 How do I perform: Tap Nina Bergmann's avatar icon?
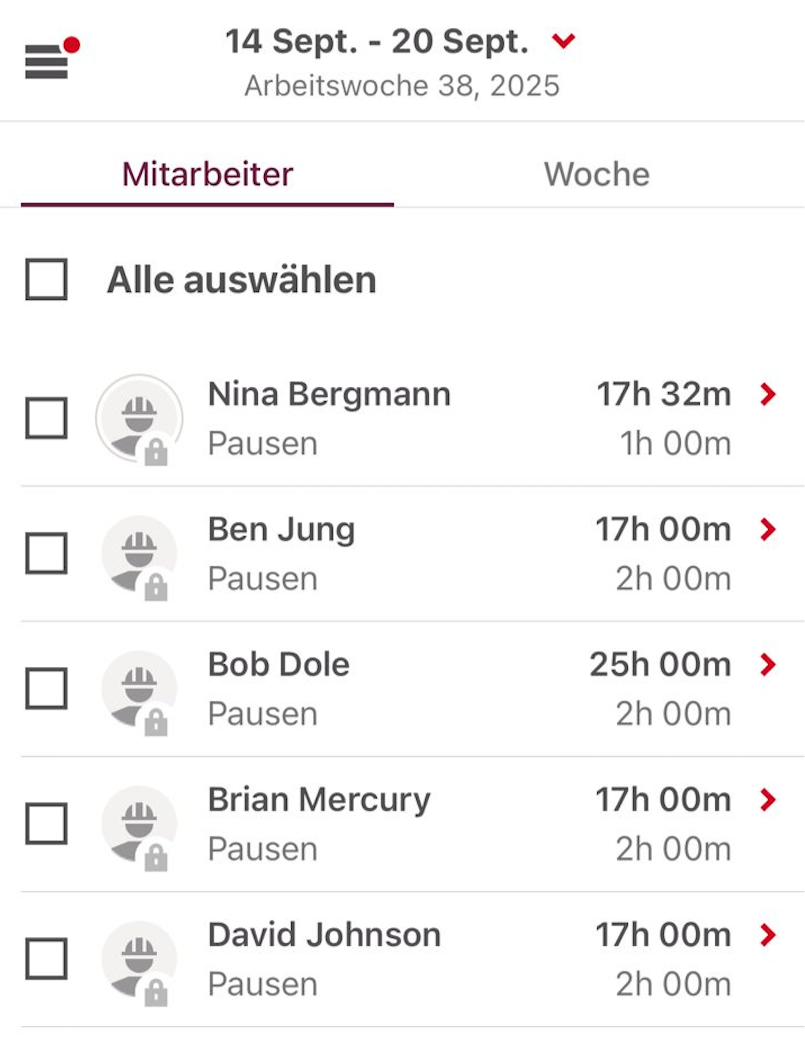[x=139, y=419]
